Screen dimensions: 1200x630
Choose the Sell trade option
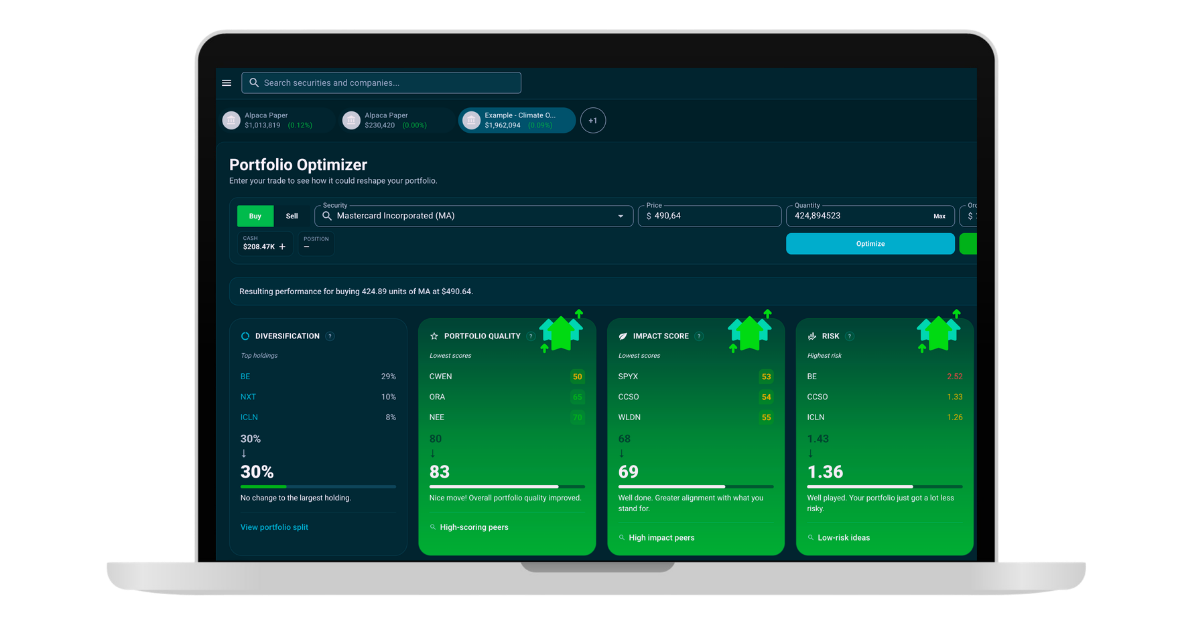pos(292,216)
